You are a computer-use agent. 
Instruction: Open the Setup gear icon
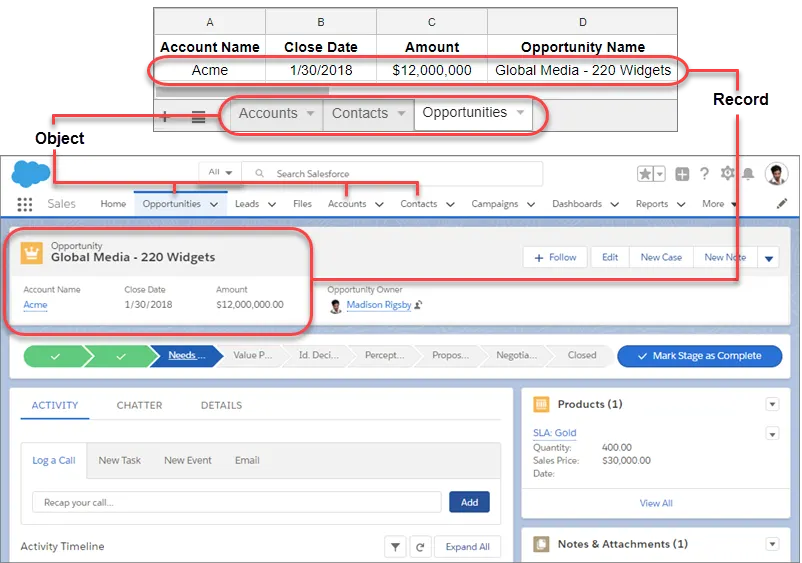pyautogui.click(x=727, y=174)
